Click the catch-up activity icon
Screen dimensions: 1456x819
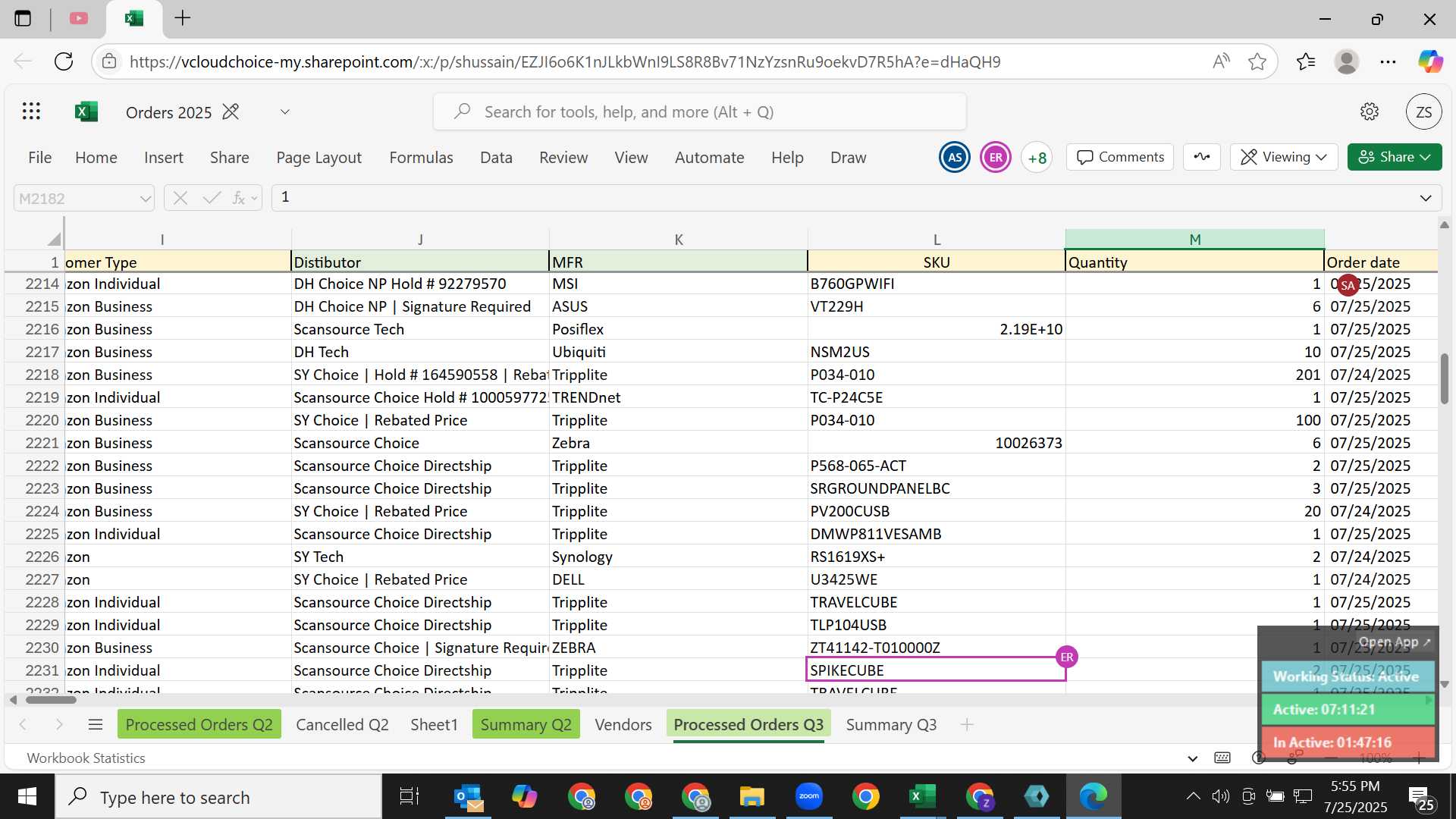(x=1202, y=157)
